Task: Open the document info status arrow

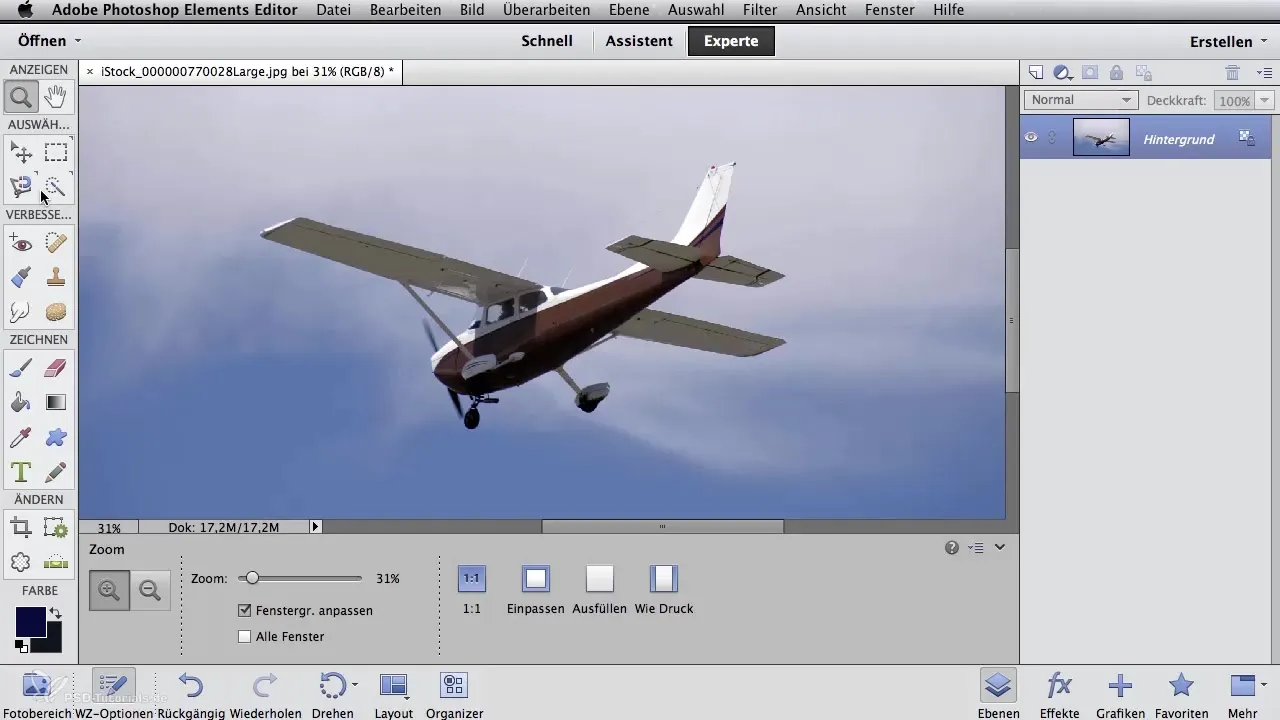Action: (315, 527)
